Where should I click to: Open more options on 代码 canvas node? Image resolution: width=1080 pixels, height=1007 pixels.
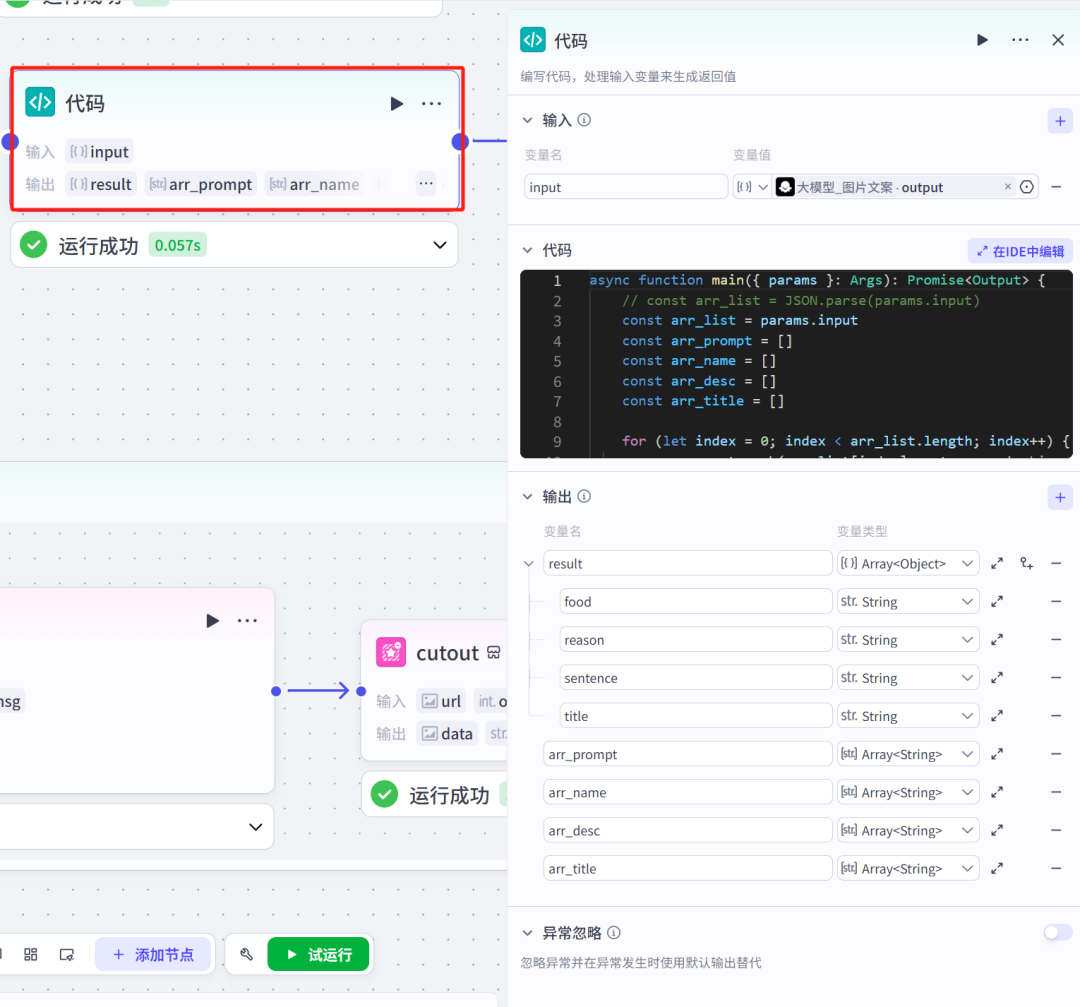[431, 103]
